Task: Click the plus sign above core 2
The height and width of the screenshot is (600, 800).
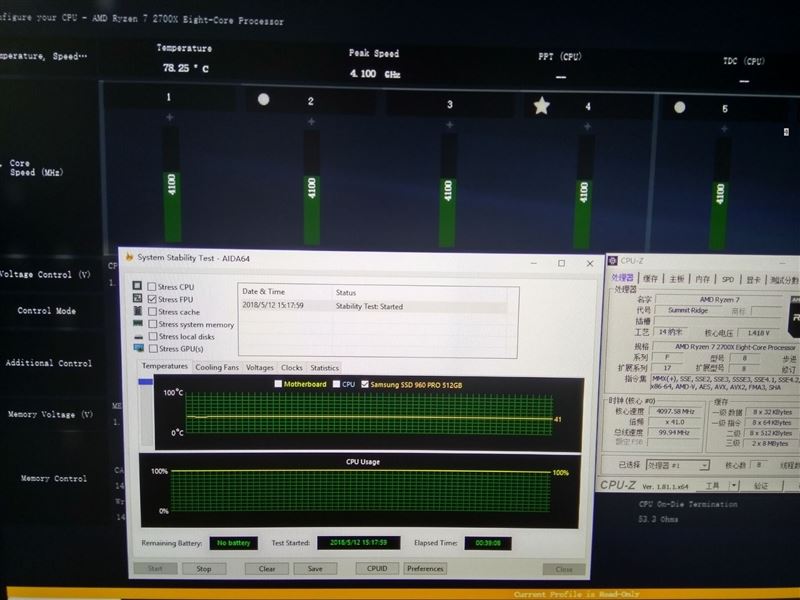Action: tap(311, 121)
